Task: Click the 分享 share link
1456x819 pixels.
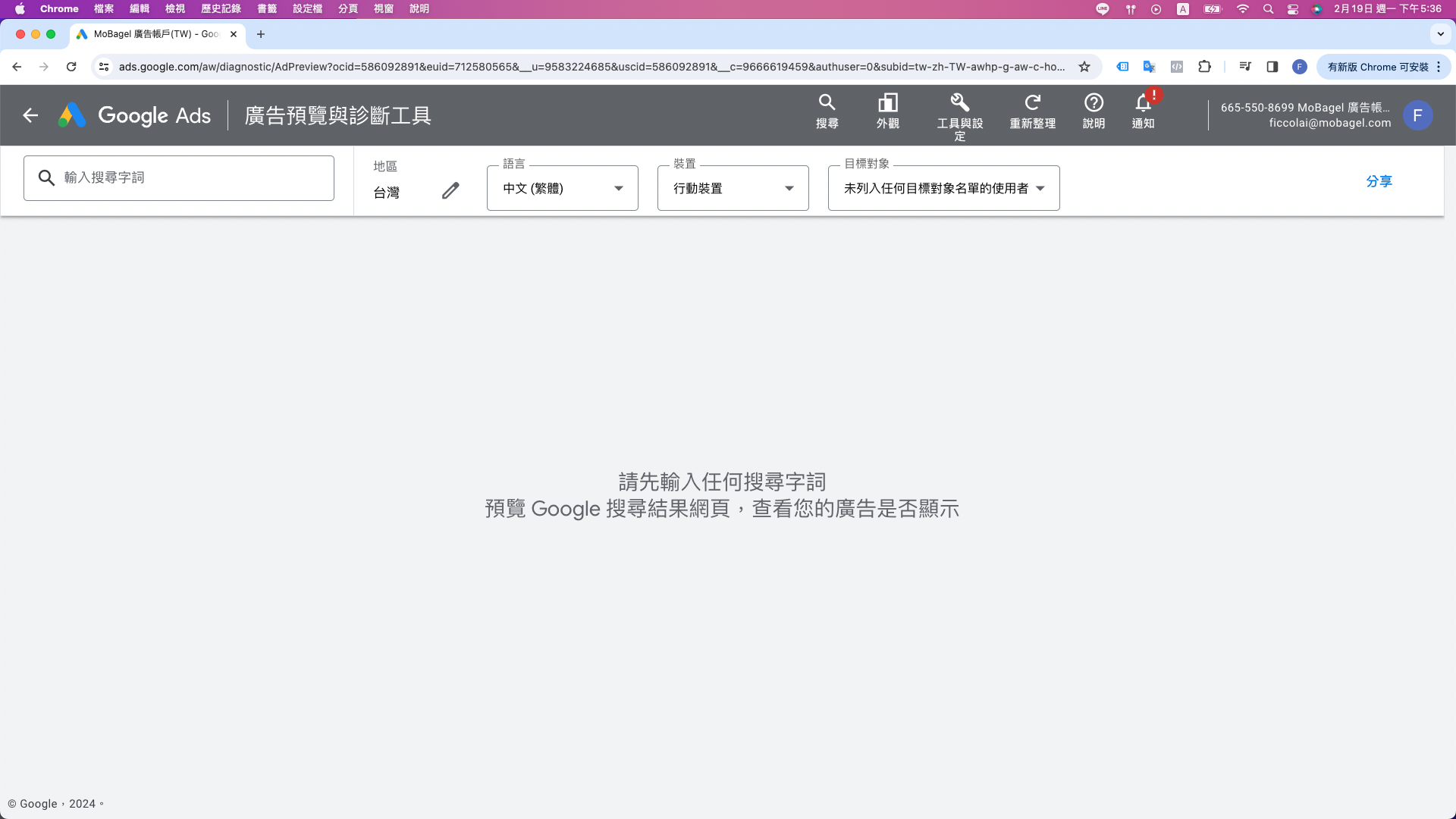Action: (1379, 181)
